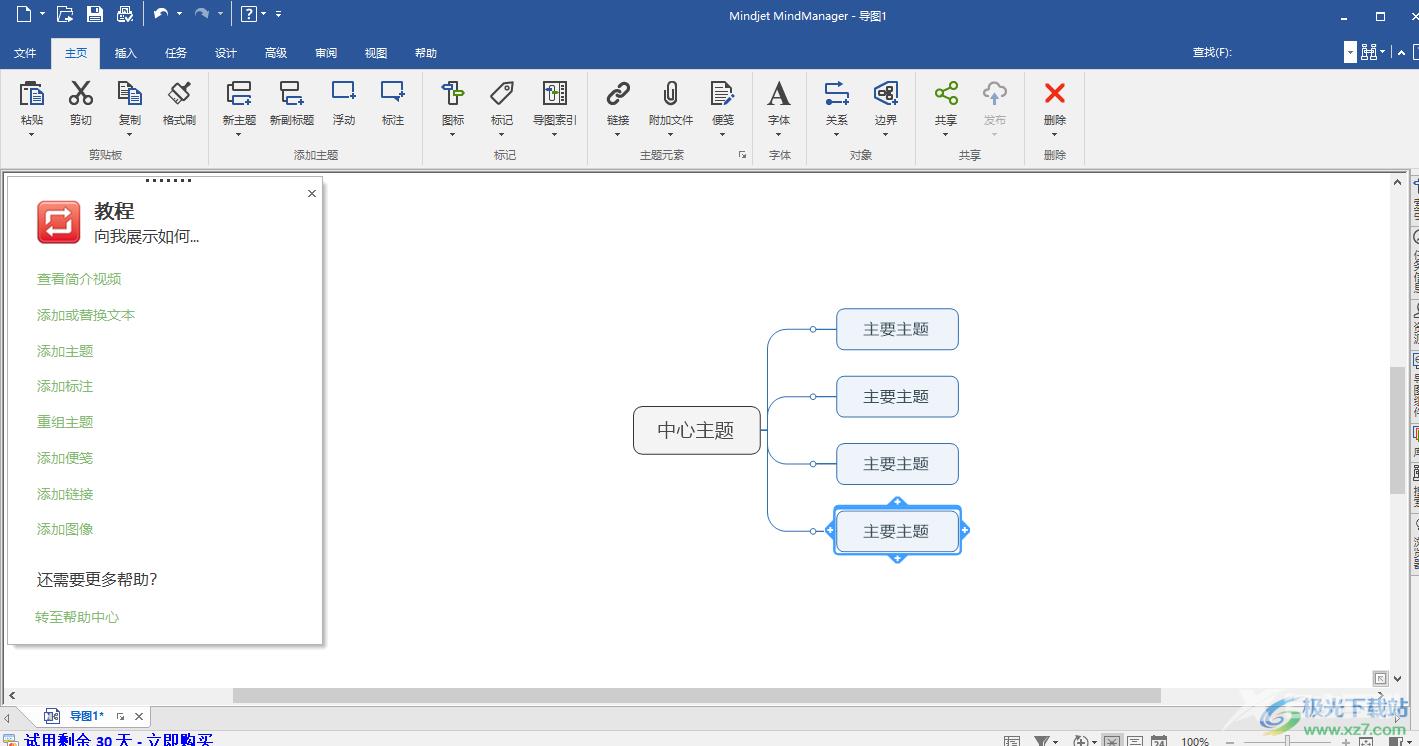1419x746 pixels.
Task: Switch to the Advanced (高级) ribbon tab
Action: click(x=276, y=53)
